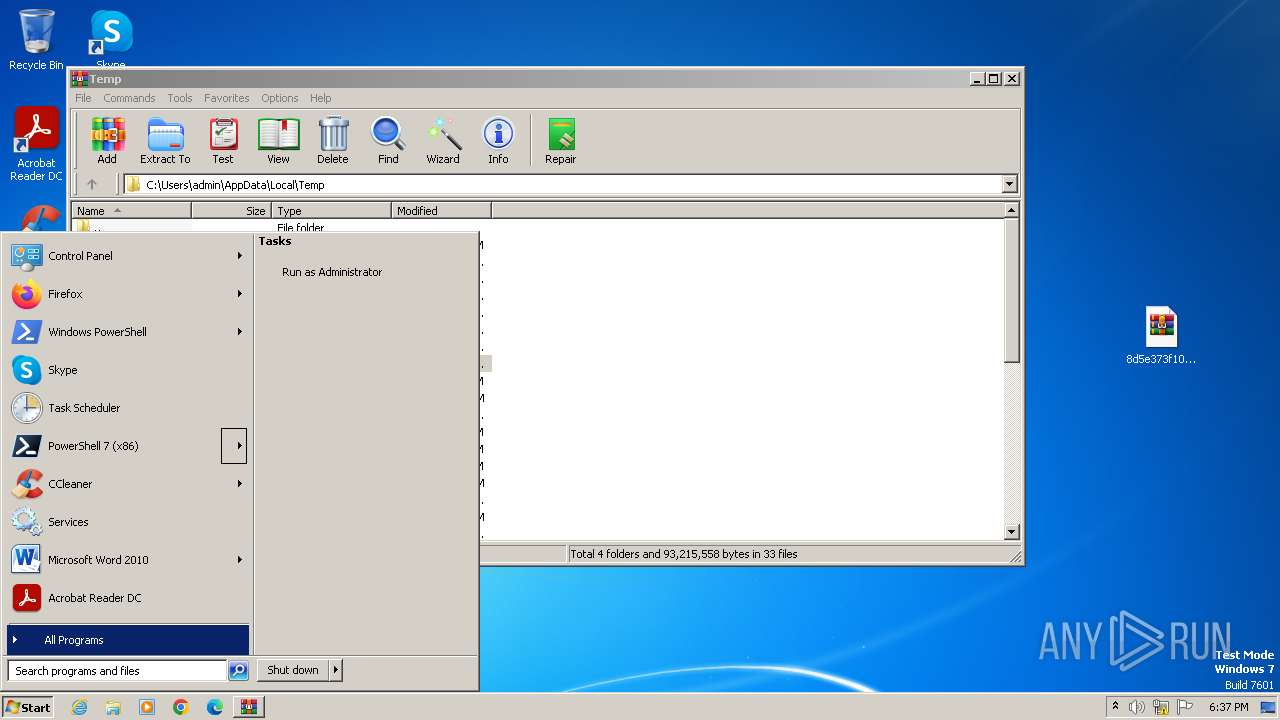Expand CCleaner jump list arrow
This screenshot has height=720, width=1280.
pyautogui.click(x=239, y=484)
